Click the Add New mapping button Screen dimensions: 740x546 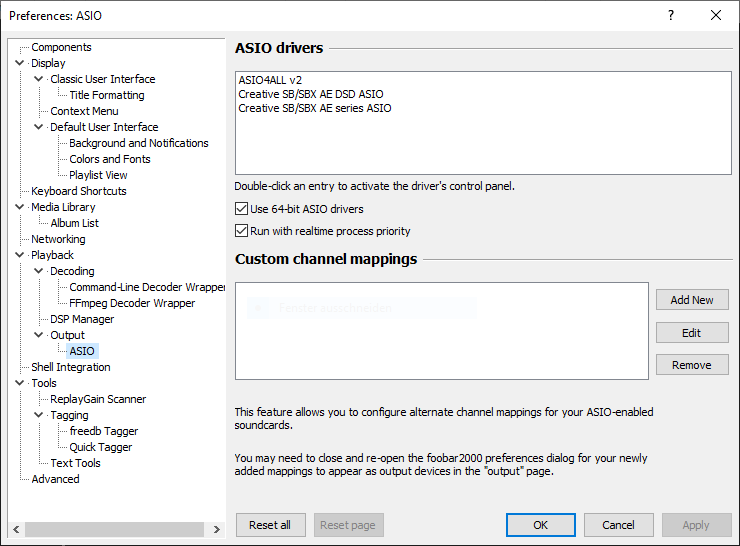tap(692, 300)
